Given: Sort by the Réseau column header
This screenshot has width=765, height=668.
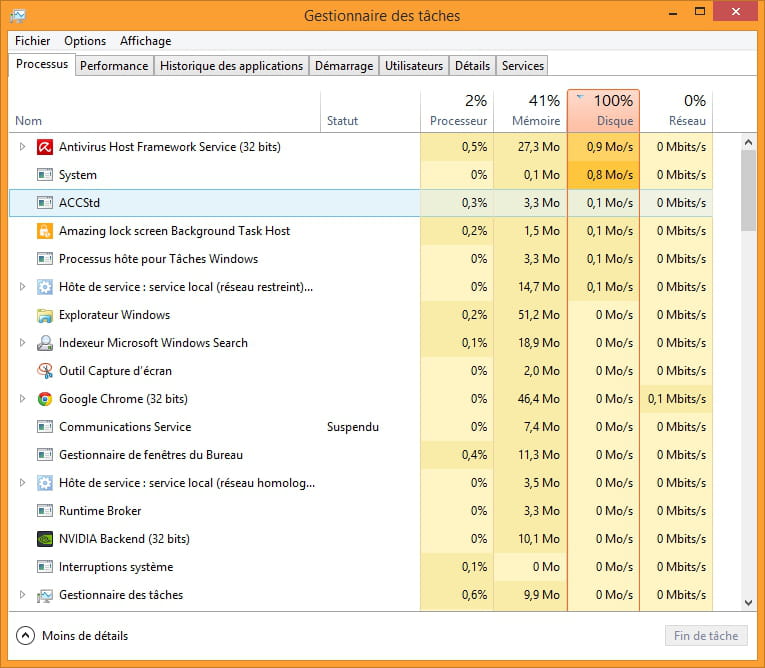Looking at the screenshot, I should 676,111.
